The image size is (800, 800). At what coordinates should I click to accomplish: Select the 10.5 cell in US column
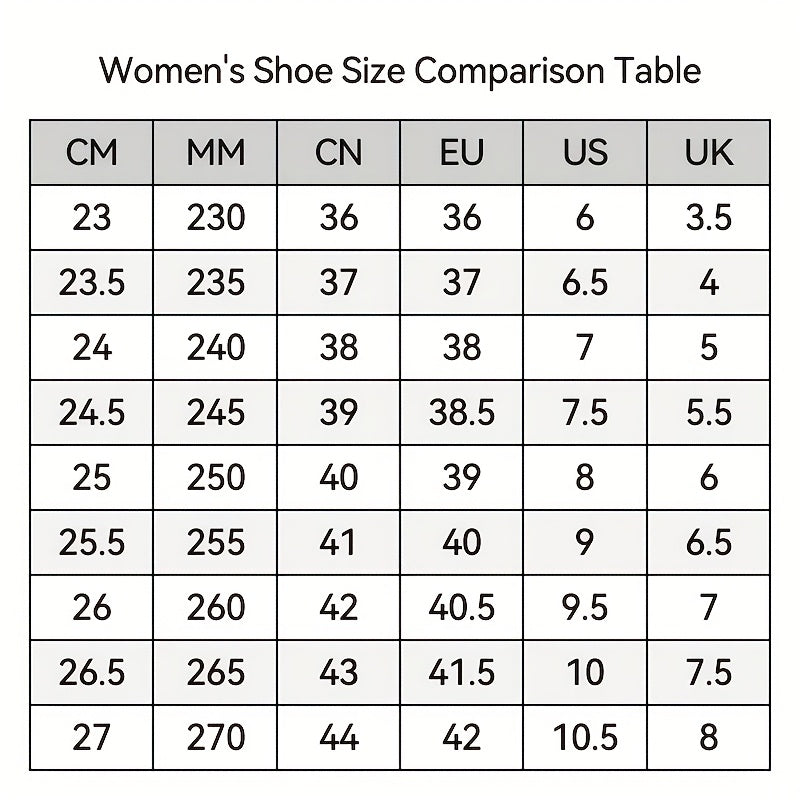(585, 738)
